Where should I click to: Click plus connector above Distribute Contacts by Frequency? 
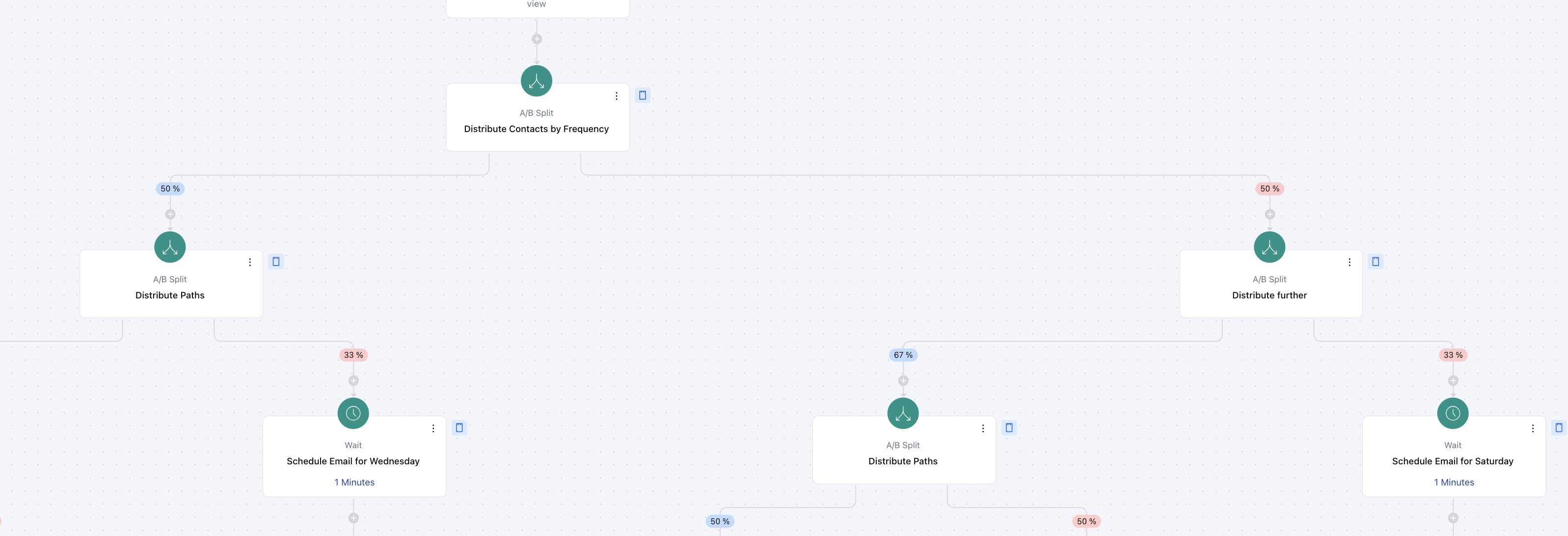tap(536, 39)
